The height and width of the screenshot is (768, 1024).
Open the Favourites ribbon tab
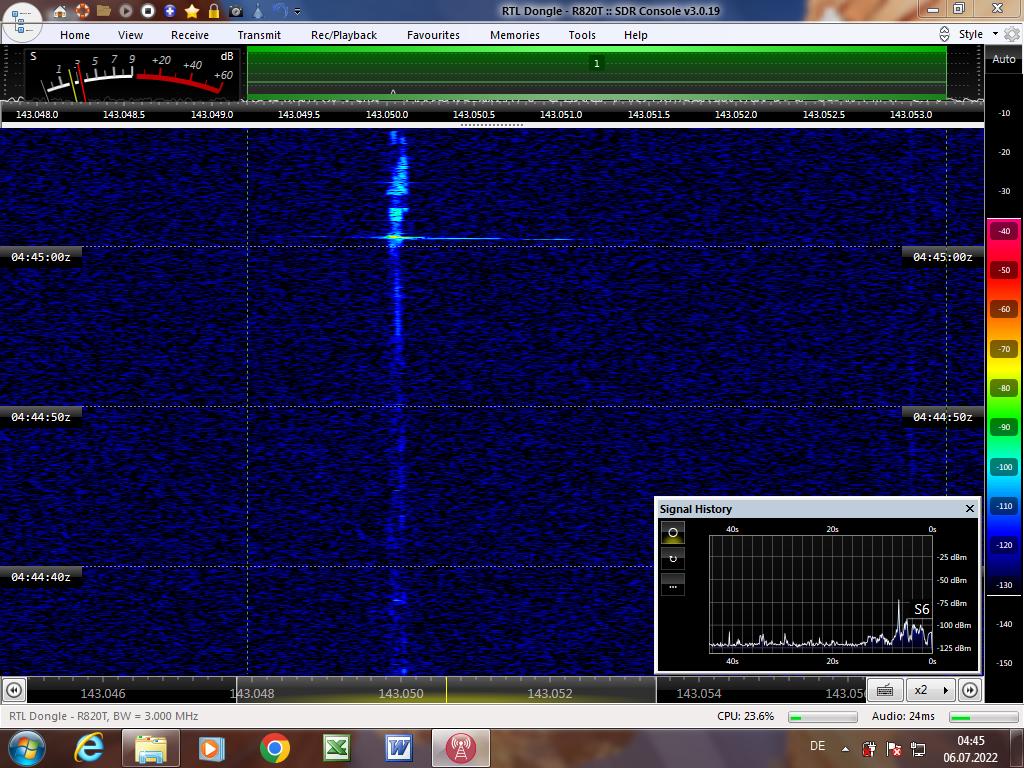[433, 35]
